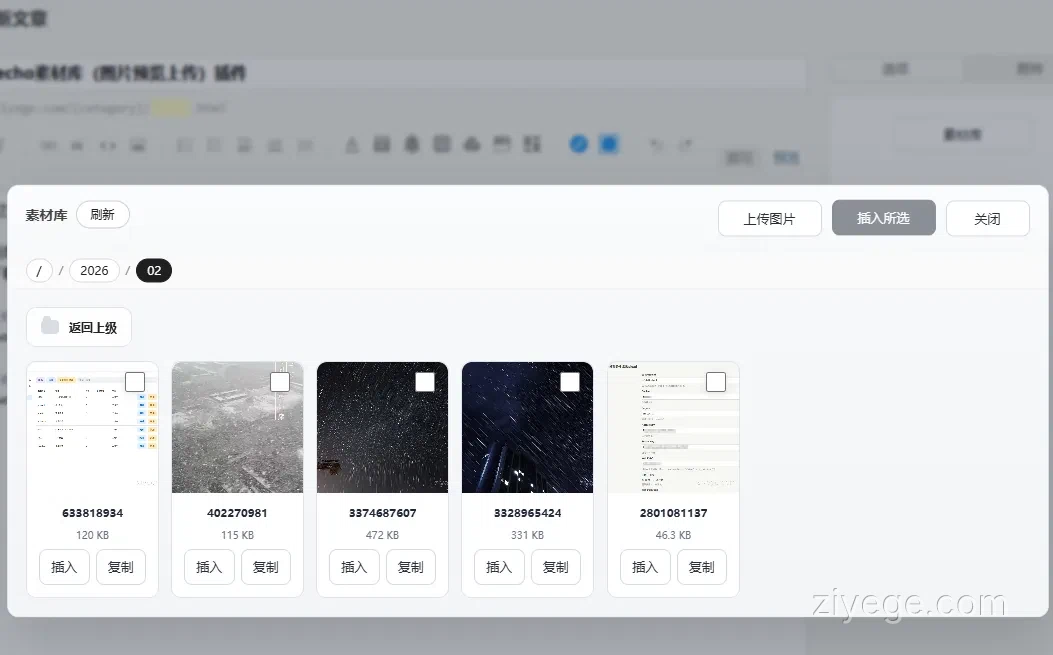The image size is (1053, 655).
Task: Click the 插入所选 insert selected button
Action: click(x=883, y=218)
